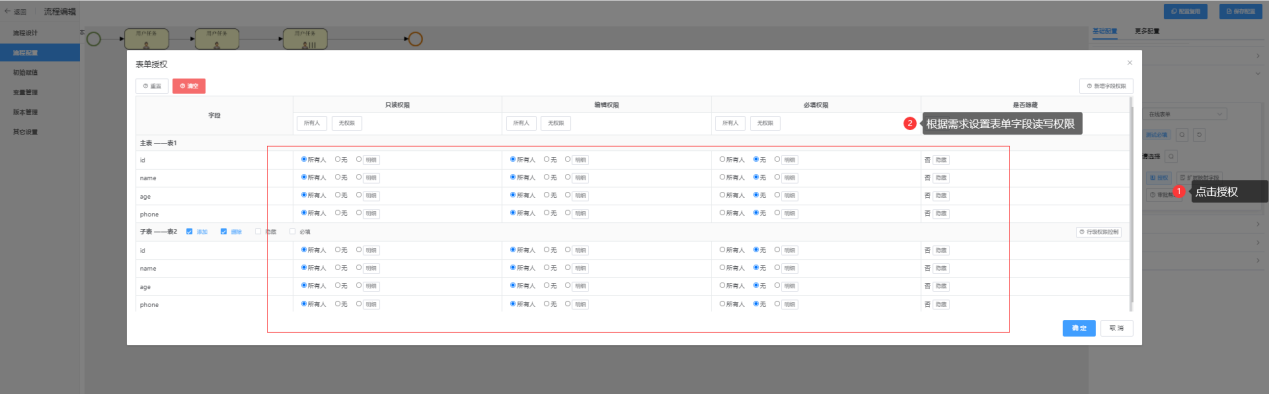Click the orange BPMN end event circle
The image size is (1269, 394).
[x=416, y=39]
